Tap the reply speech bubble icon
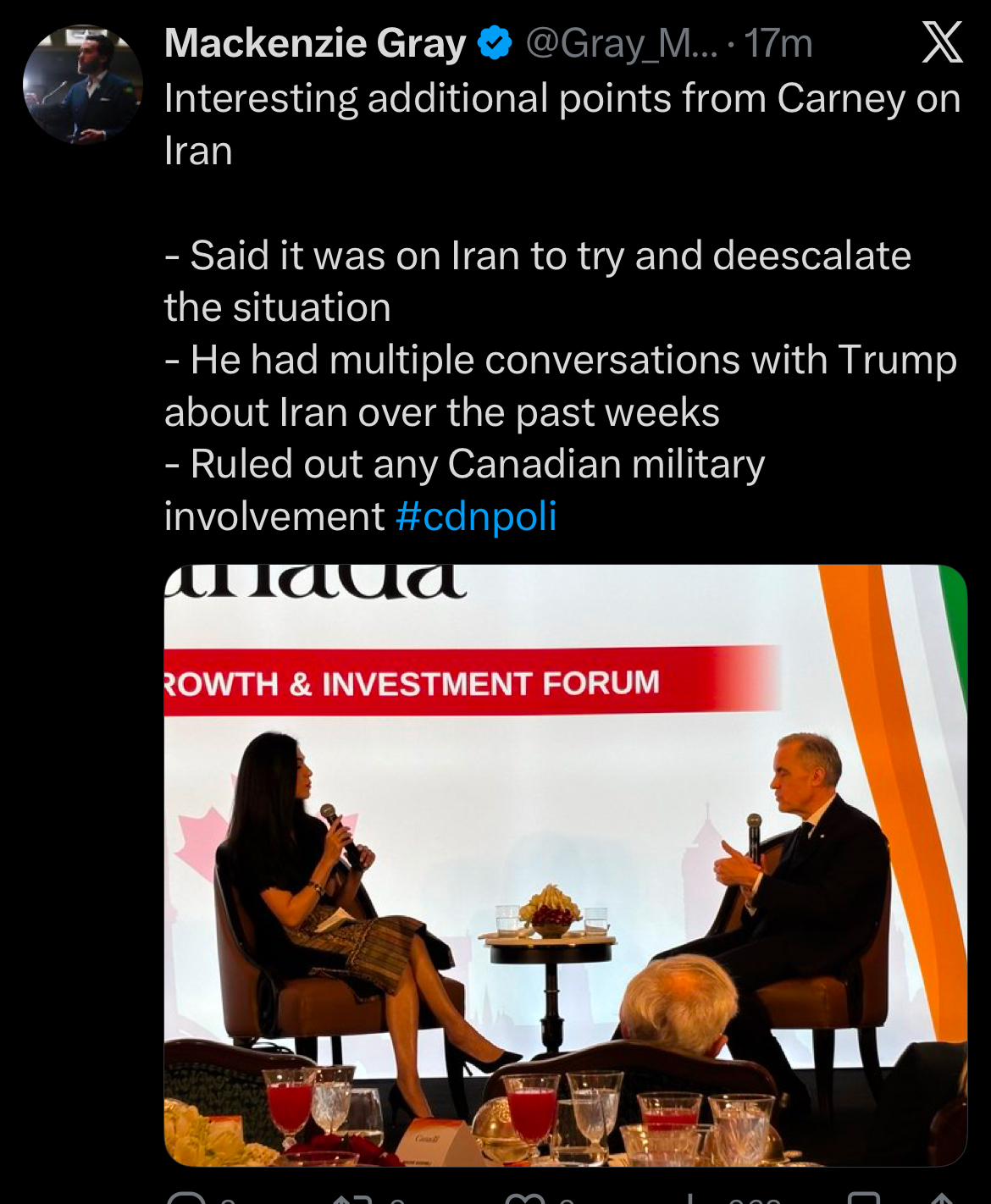The image size is (991, 1204). pyautogui.click(x=187, y=1198)
